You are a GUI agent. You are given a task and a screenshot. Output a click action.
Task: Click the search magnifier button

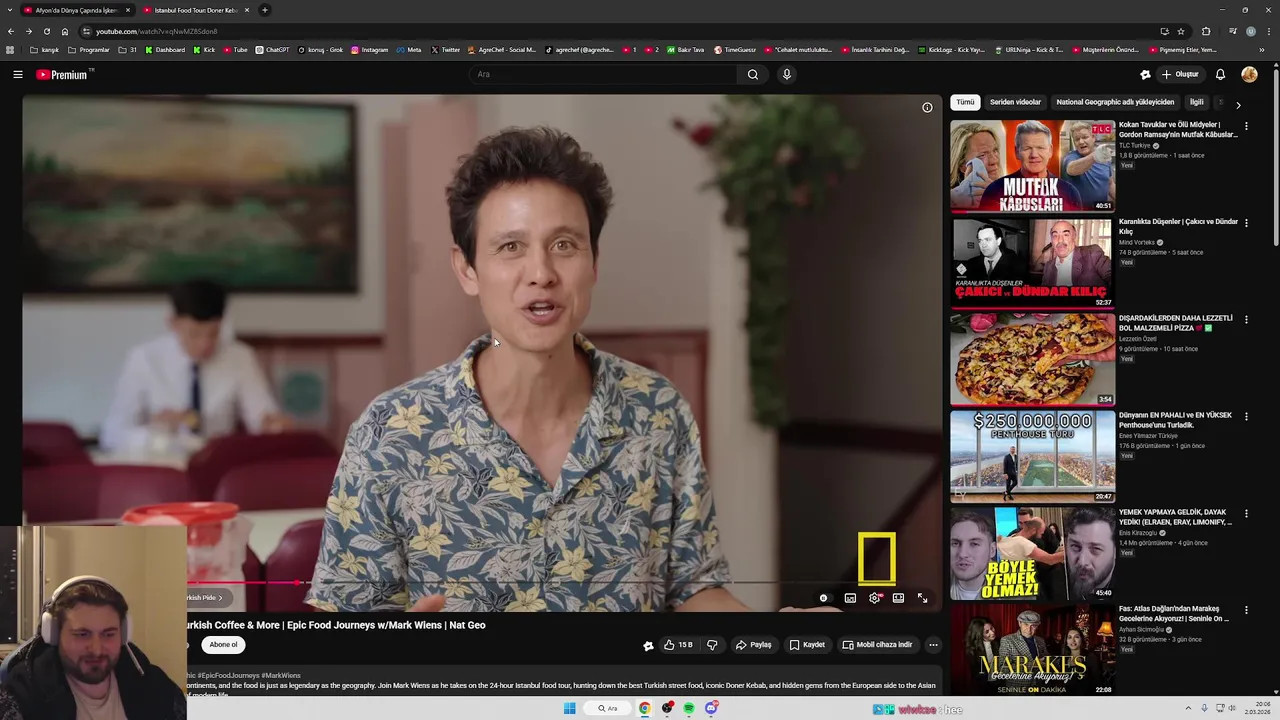pyautogui.click(x=753, y=74)
